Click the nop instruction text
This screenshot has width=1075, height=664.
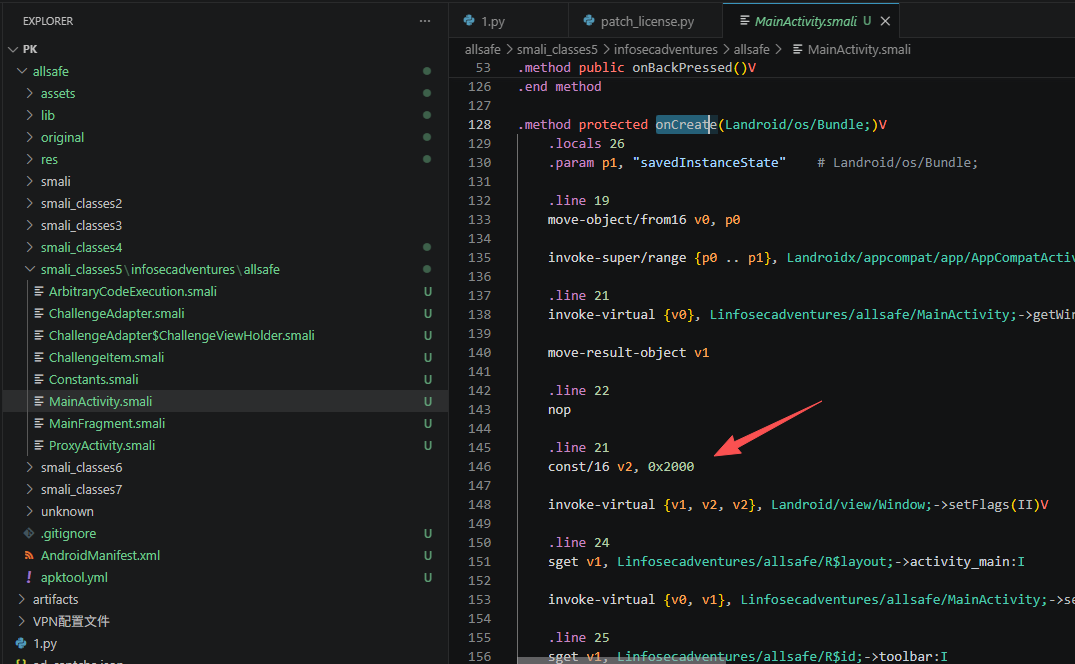point(559,410)
